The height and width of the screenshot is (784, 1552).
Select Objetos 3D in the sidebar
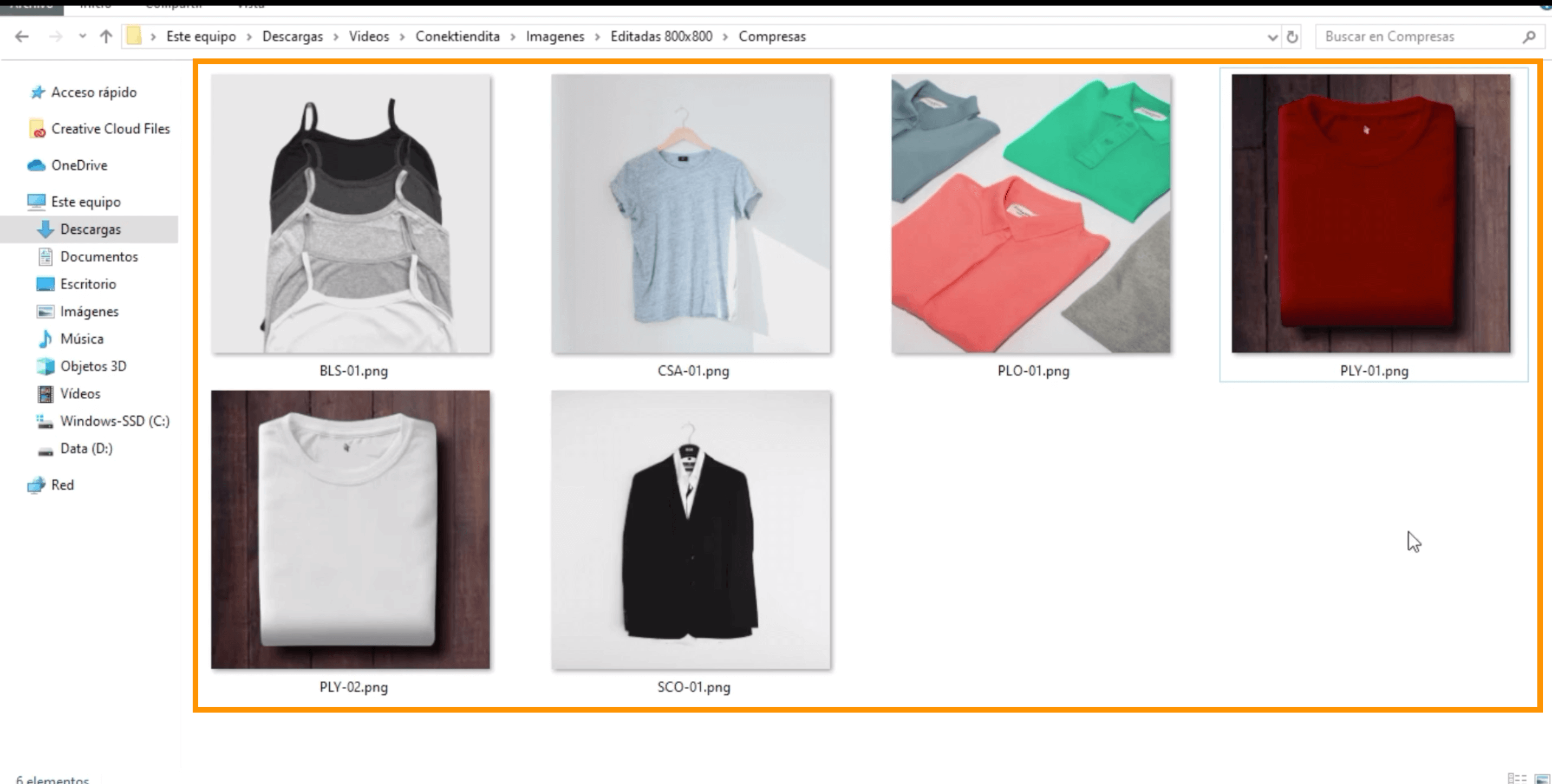pyautogui.click(x=93, y=366)
